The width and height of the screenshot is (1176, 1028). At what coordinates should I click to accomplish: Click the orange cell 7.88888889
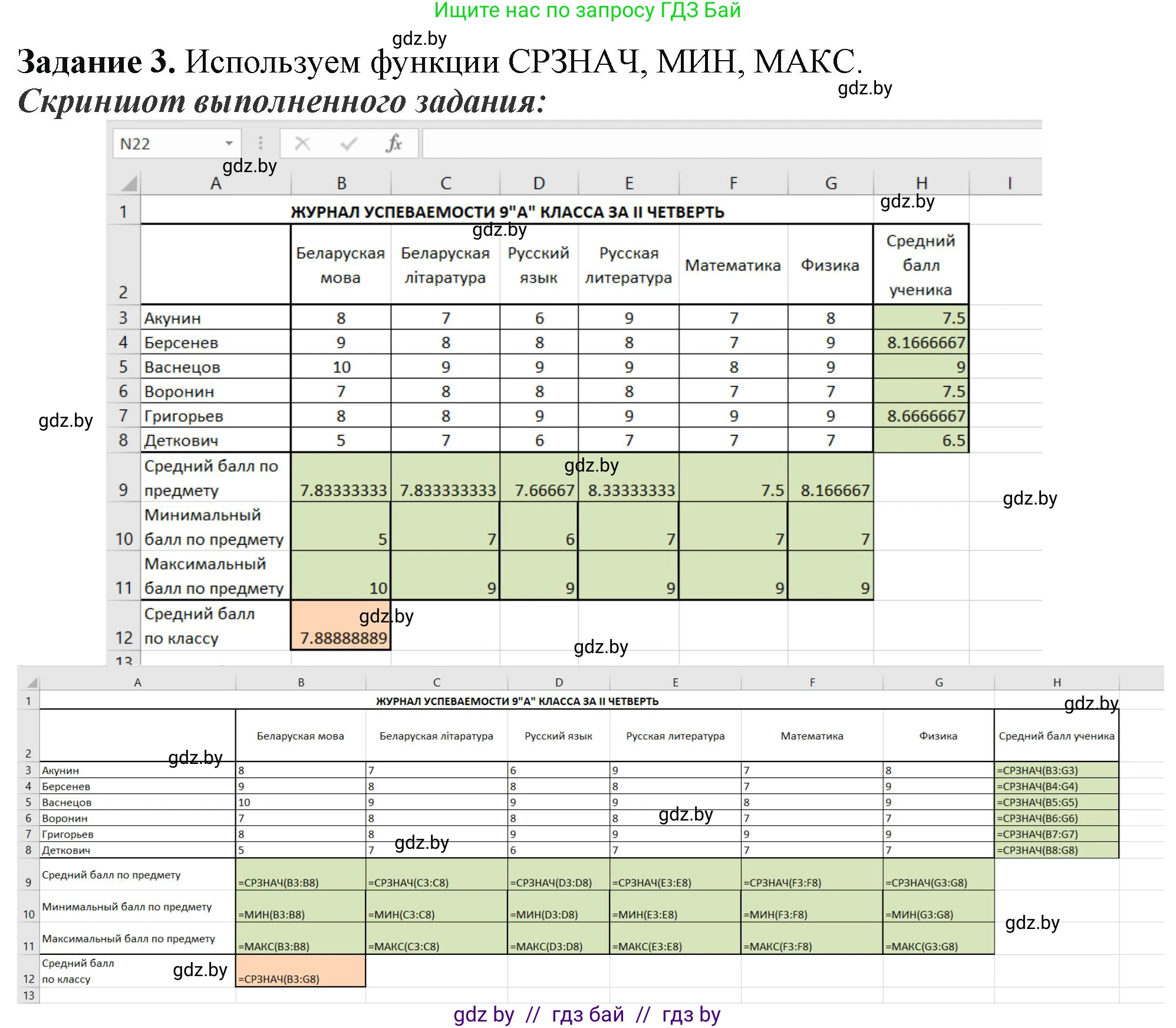click(341, 625)
